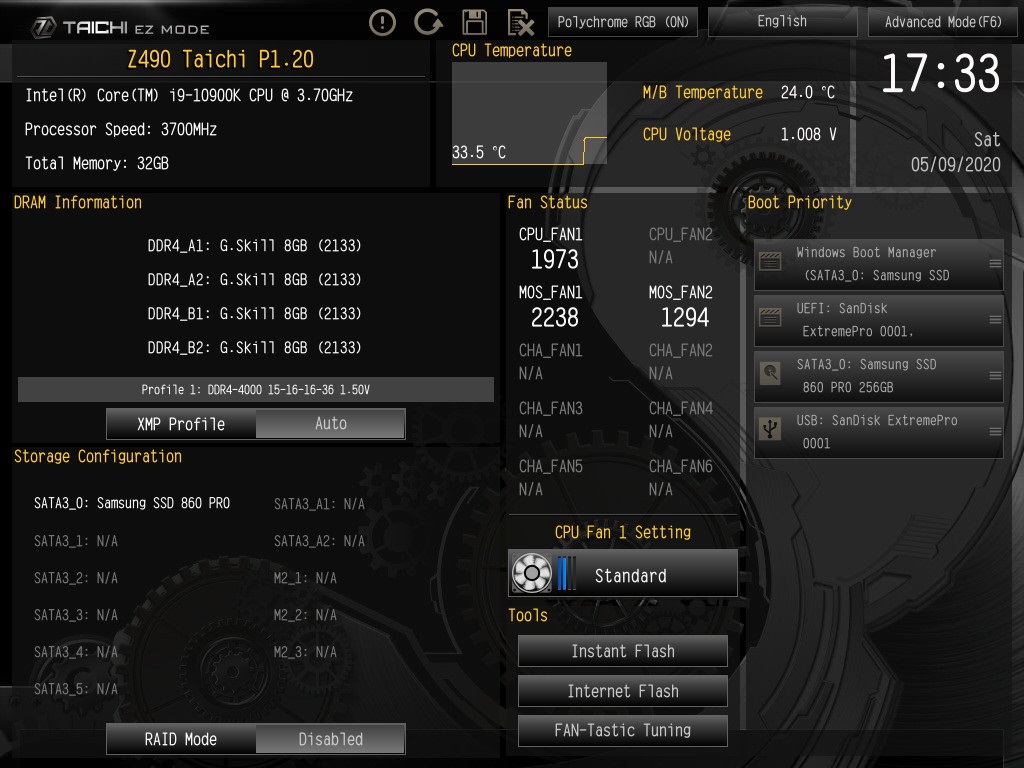Select the Profile 1 DDR4-4000 bar
Viewport: 1024px width, 768px height.
coord(256,389)
